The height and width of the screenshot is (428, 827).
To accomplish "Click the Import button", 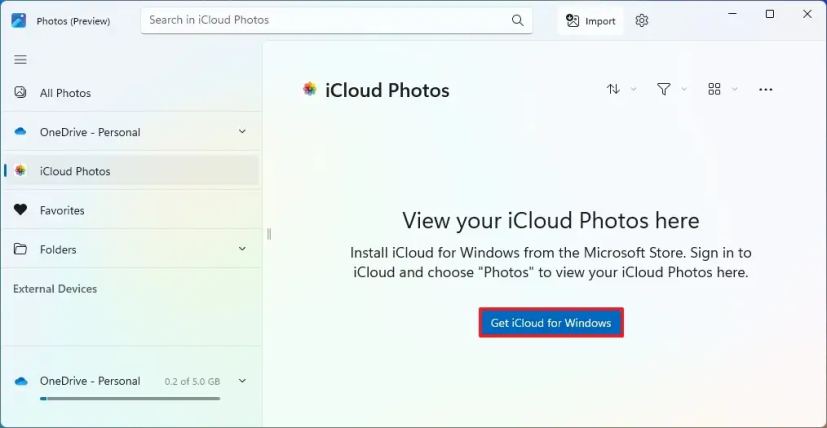I will pos(590,20).
